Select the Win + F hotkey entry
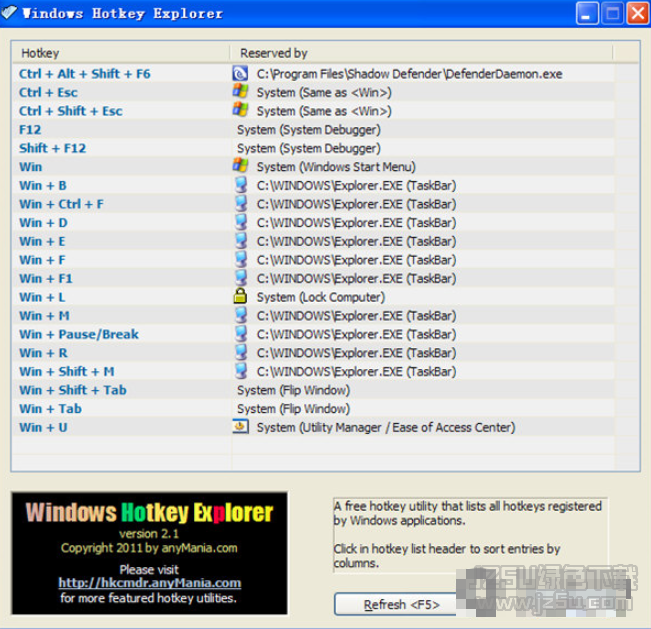 tap(42, 260)
